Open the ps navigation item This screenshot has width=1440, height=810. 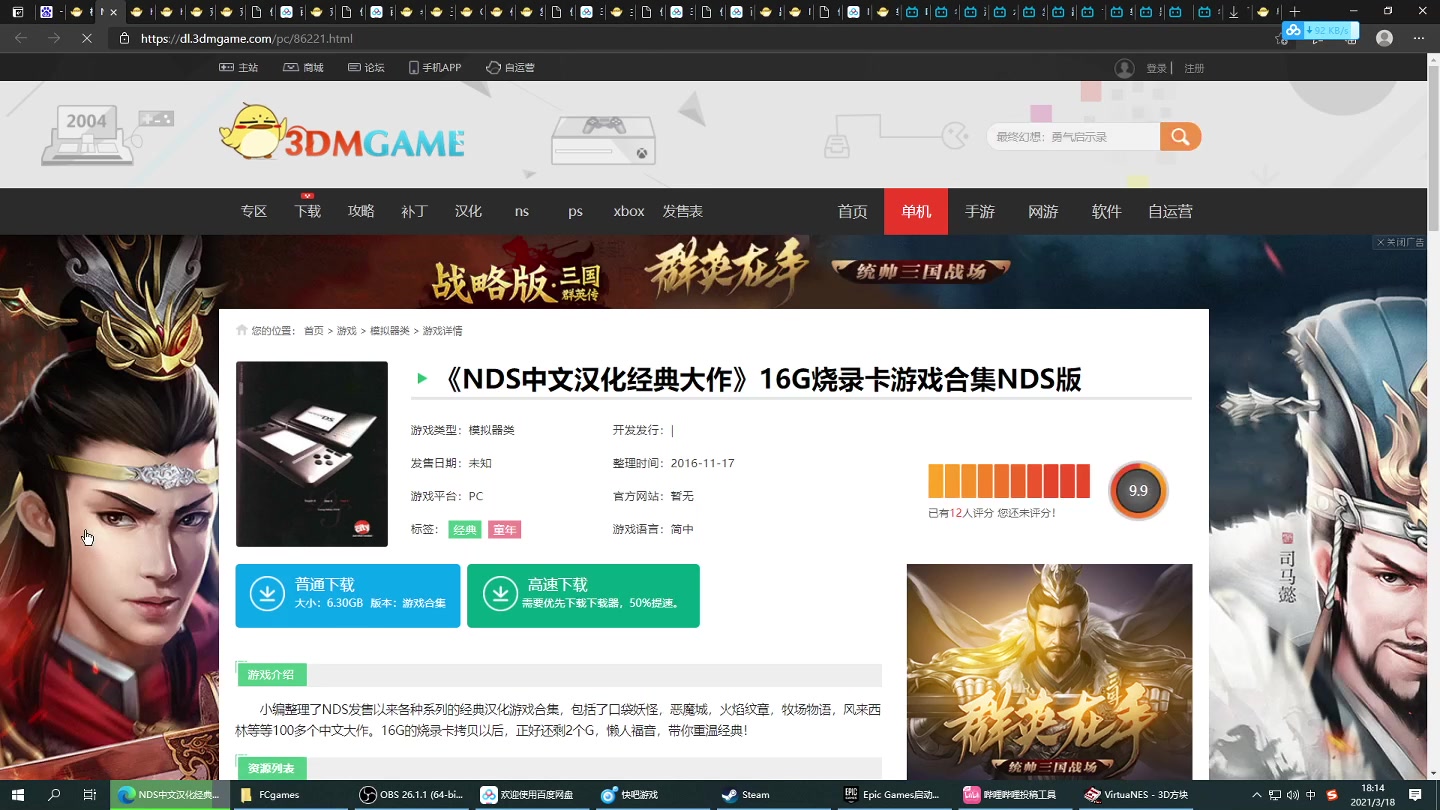[x=575, y=211]
